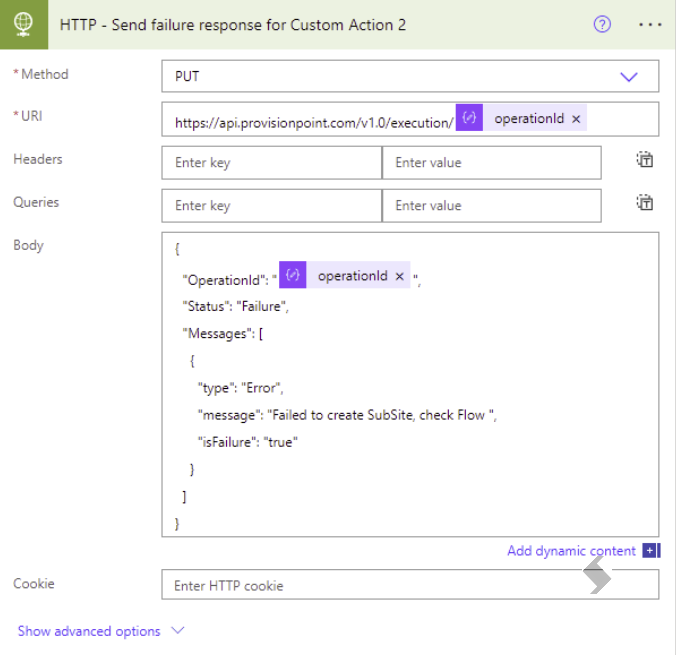This screenshot has height=655, width=676.
Task: Click the Cookie field label
Action: [x=34, y=583]
